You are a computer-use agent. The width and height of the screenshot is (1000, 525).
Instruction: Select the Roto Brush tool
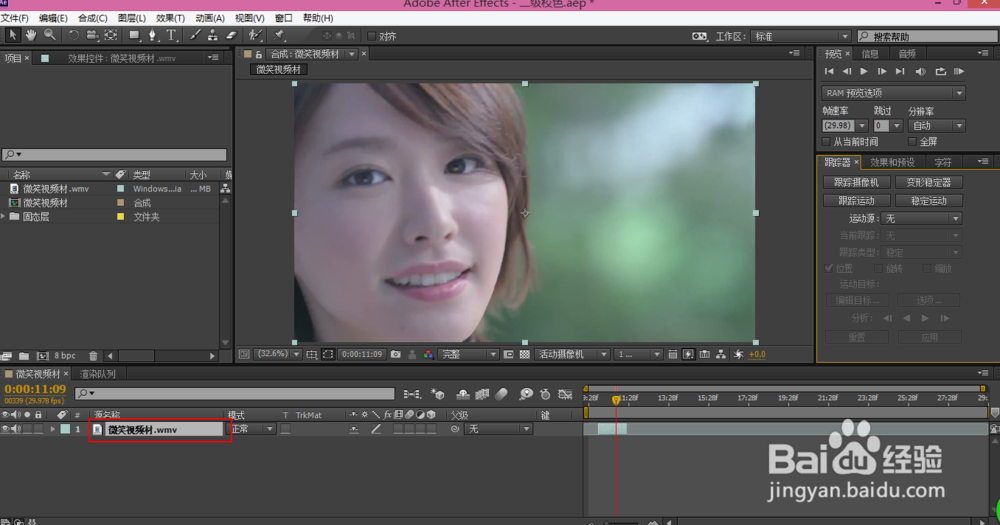[255, 35]
